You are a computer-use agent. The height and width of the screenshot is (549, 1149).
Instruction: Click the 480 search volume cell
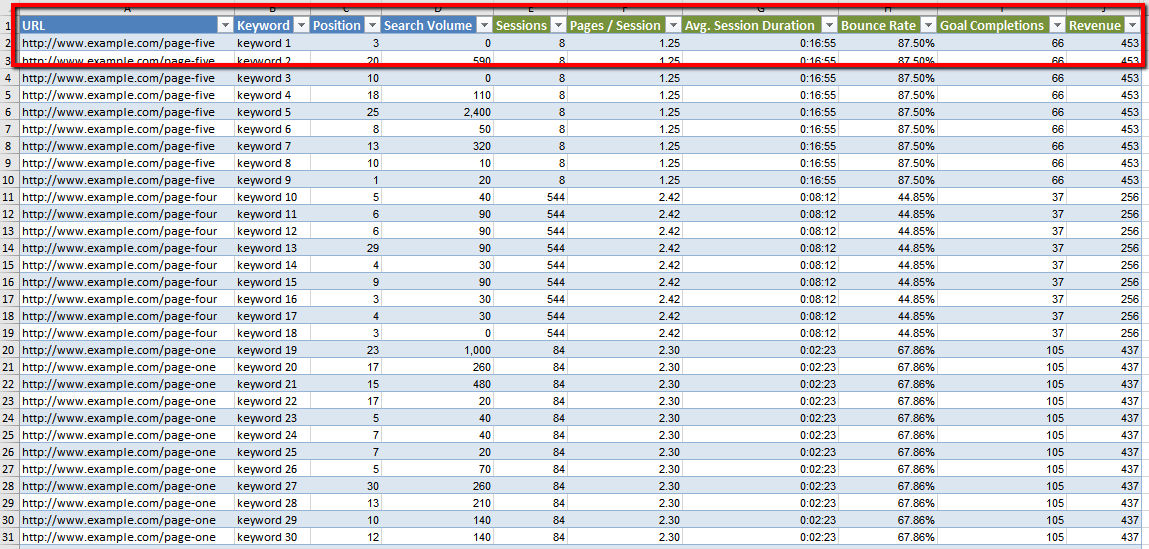point(437,384)
